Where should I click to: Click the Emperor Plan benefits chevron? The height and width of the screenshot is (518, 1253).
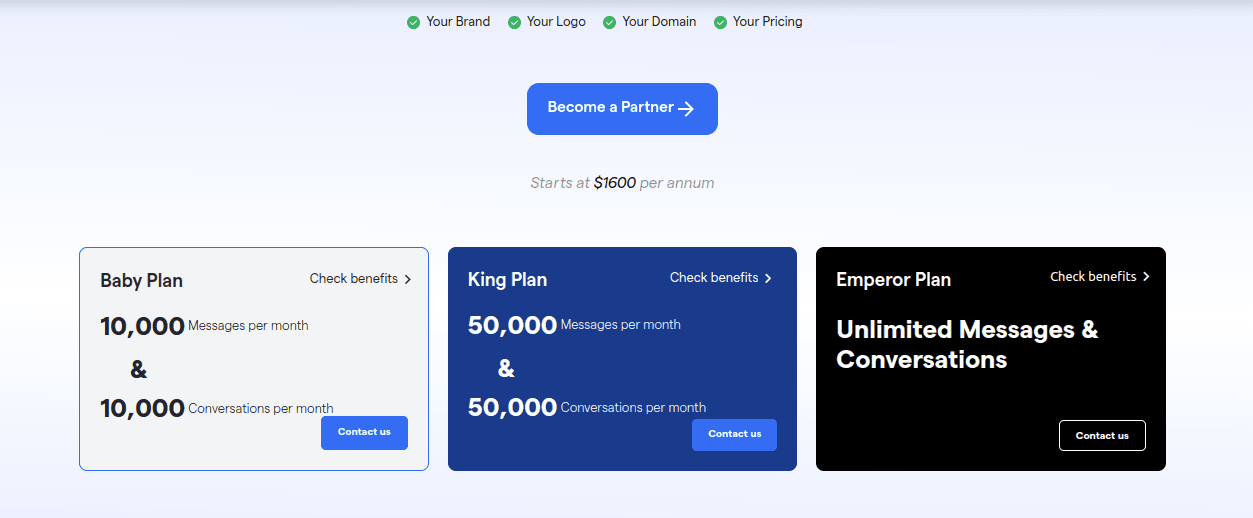1146,276
